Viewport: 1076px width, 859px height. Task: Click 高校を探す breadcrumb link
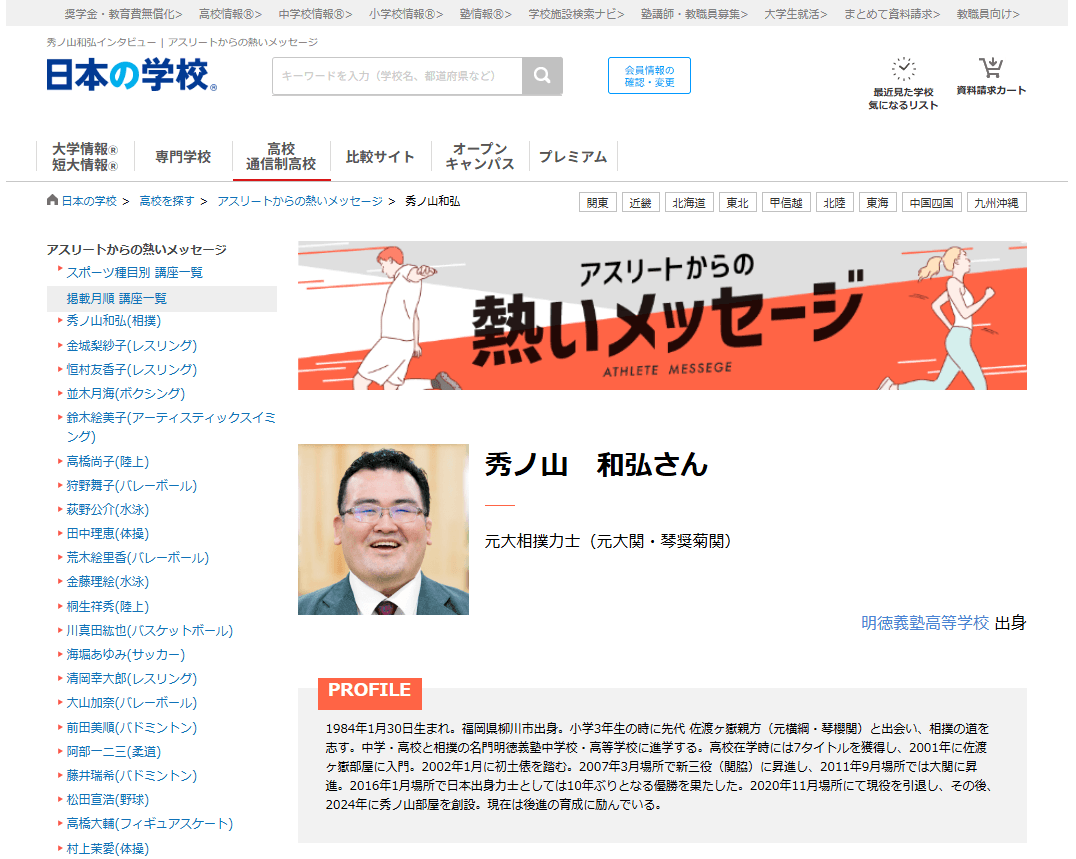pos(167,201)
